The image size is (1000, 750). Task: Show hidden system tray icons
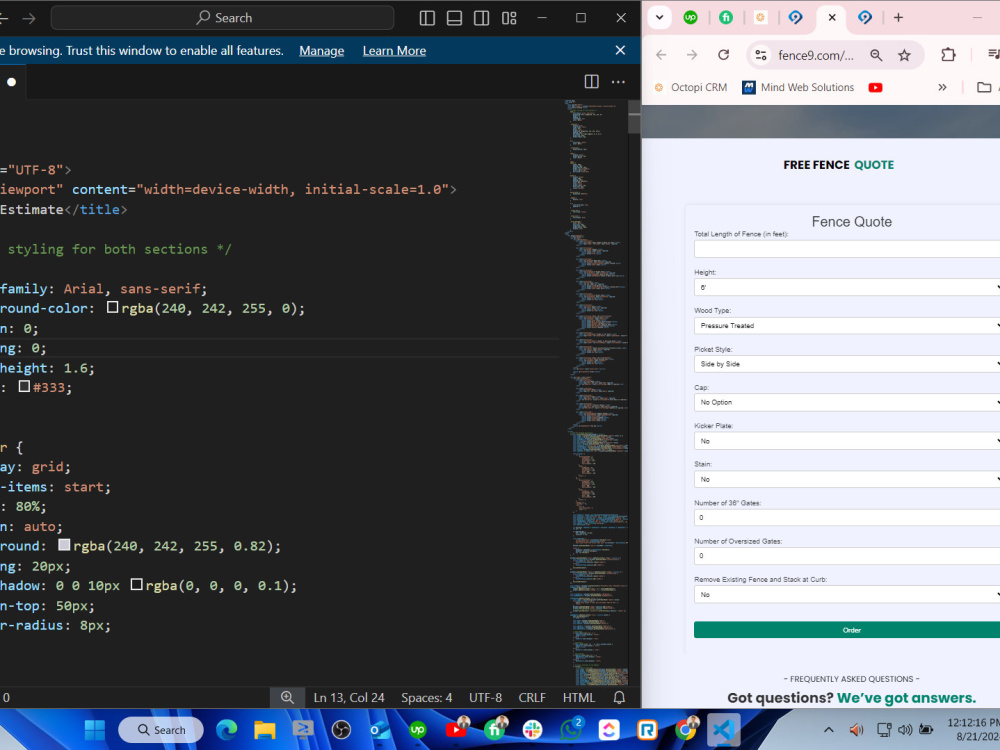[x=828, y=730]
